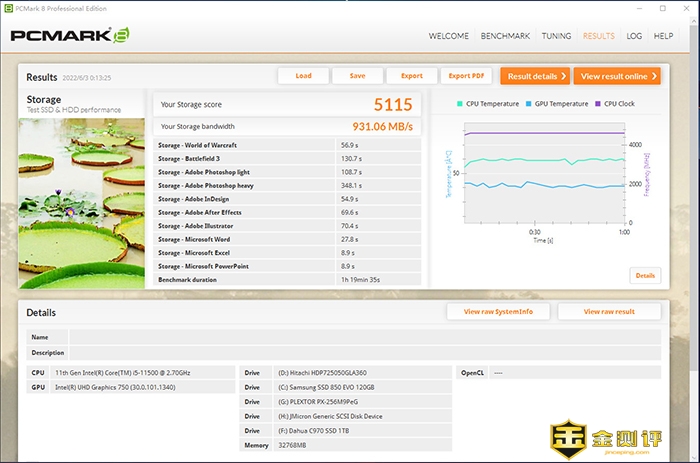This screenshot has height=463, width=700.
Task: Click the PCMark 8 title bar app icon
Action: [x=9, y=7]
